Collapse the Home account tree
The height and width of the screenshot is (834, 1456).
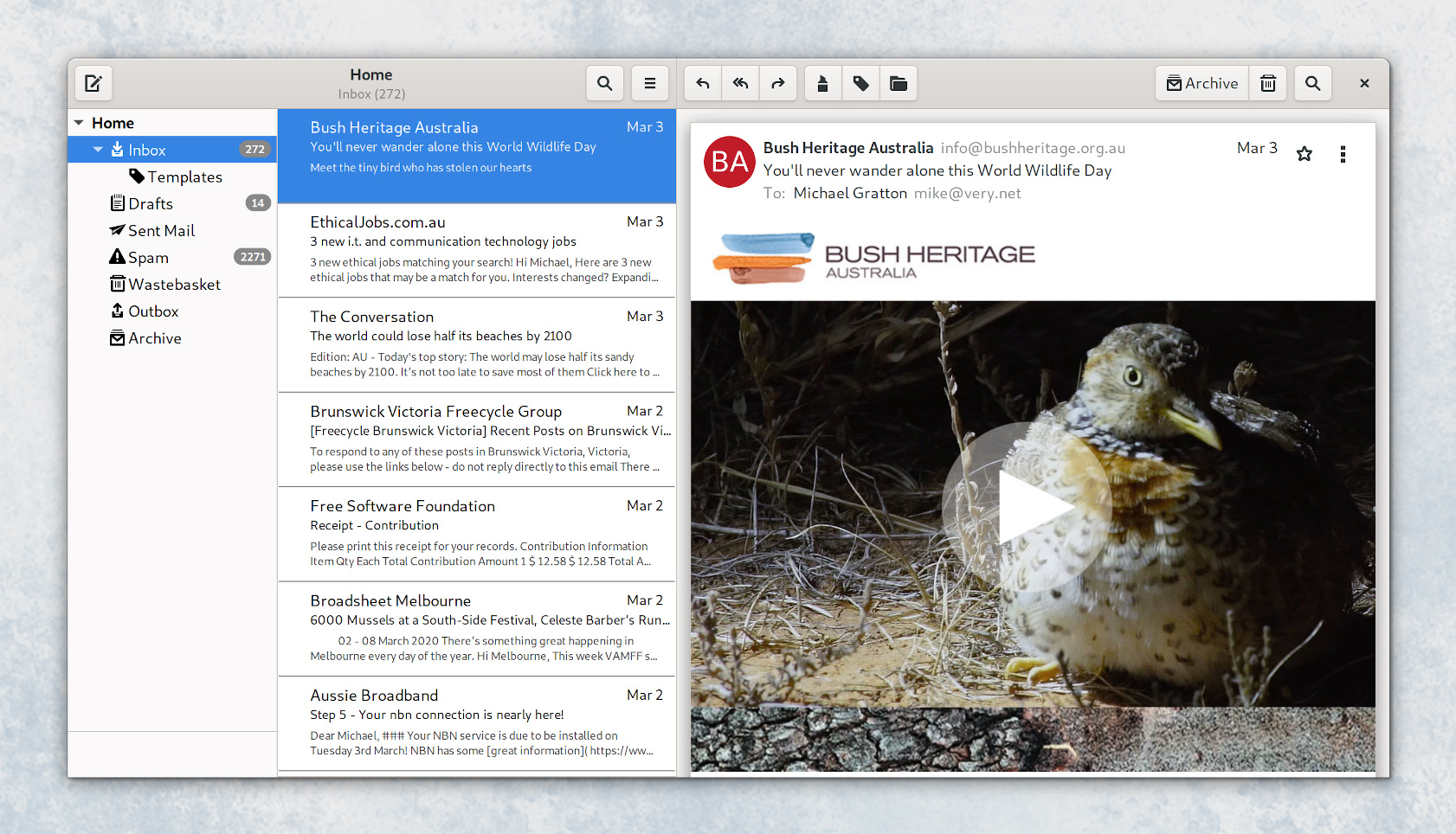click(x=79, y=123)
